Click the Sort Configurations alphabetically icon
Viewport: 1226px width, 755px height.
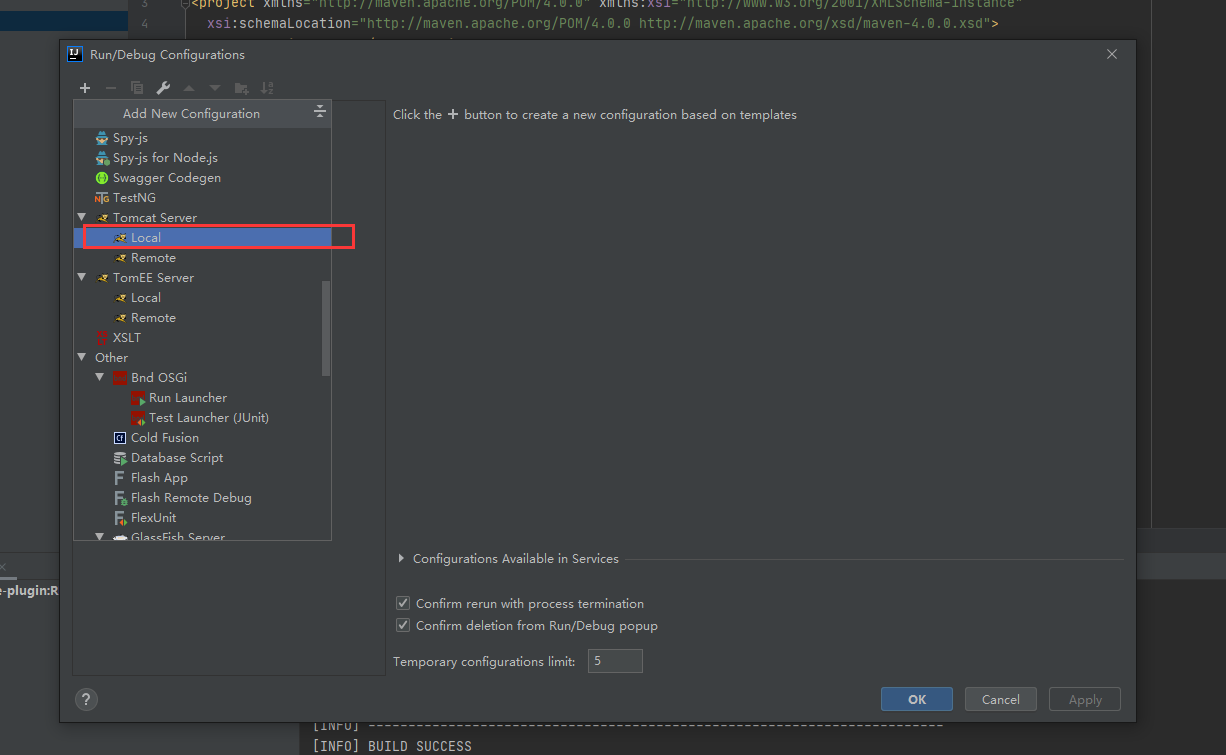pyautogui.click(x=267, y=88)
